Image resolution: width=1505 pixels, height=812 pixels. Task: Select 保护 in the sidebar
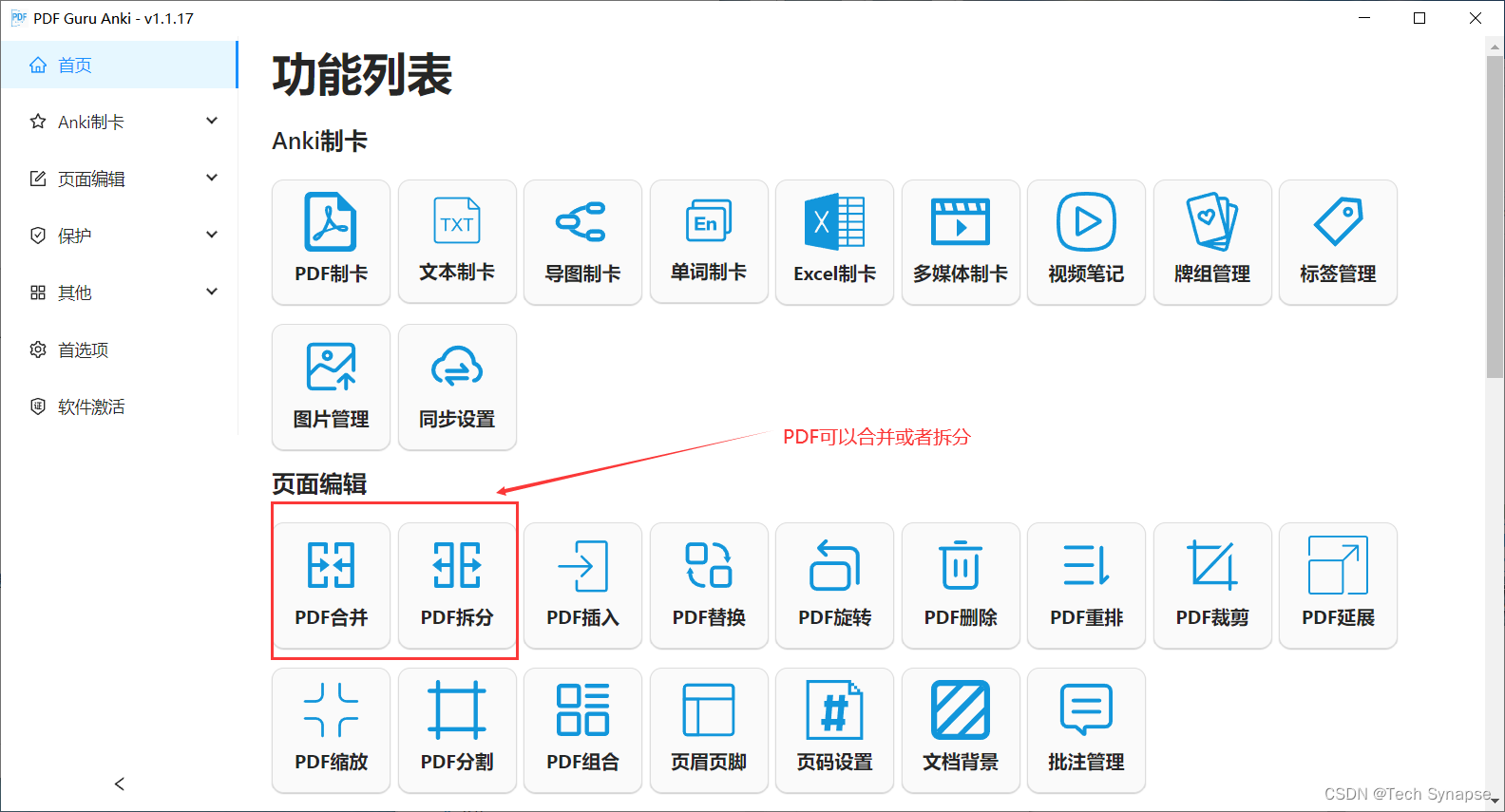tap(119, 236)
